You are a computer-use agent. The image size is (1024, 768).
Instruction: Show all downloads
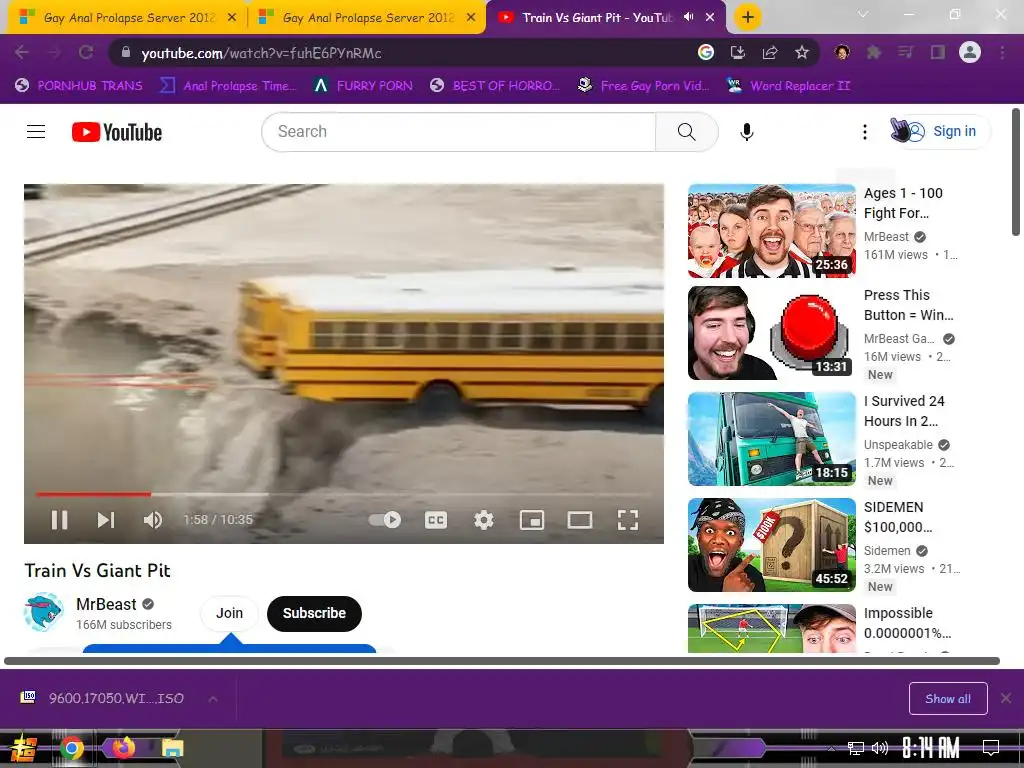tap(948, 699)
